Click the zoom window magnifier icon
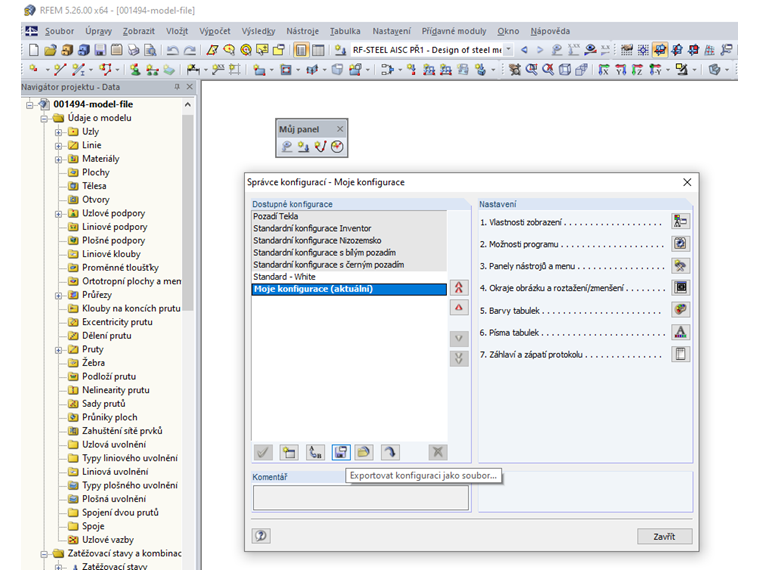The width and height of the screenshot is (760, 570). point(531,70)
